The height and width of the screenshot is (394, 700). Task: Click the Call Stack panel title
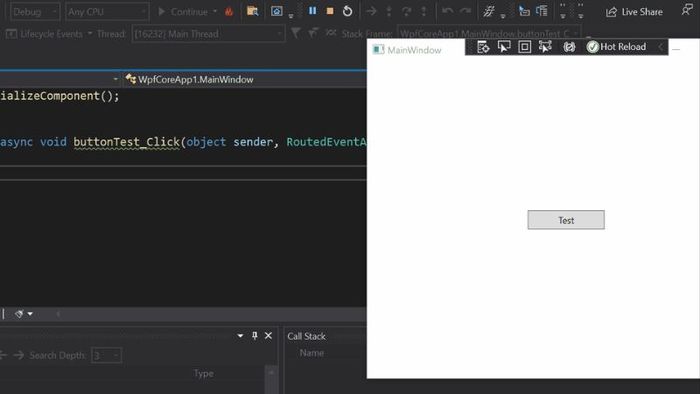306,336
